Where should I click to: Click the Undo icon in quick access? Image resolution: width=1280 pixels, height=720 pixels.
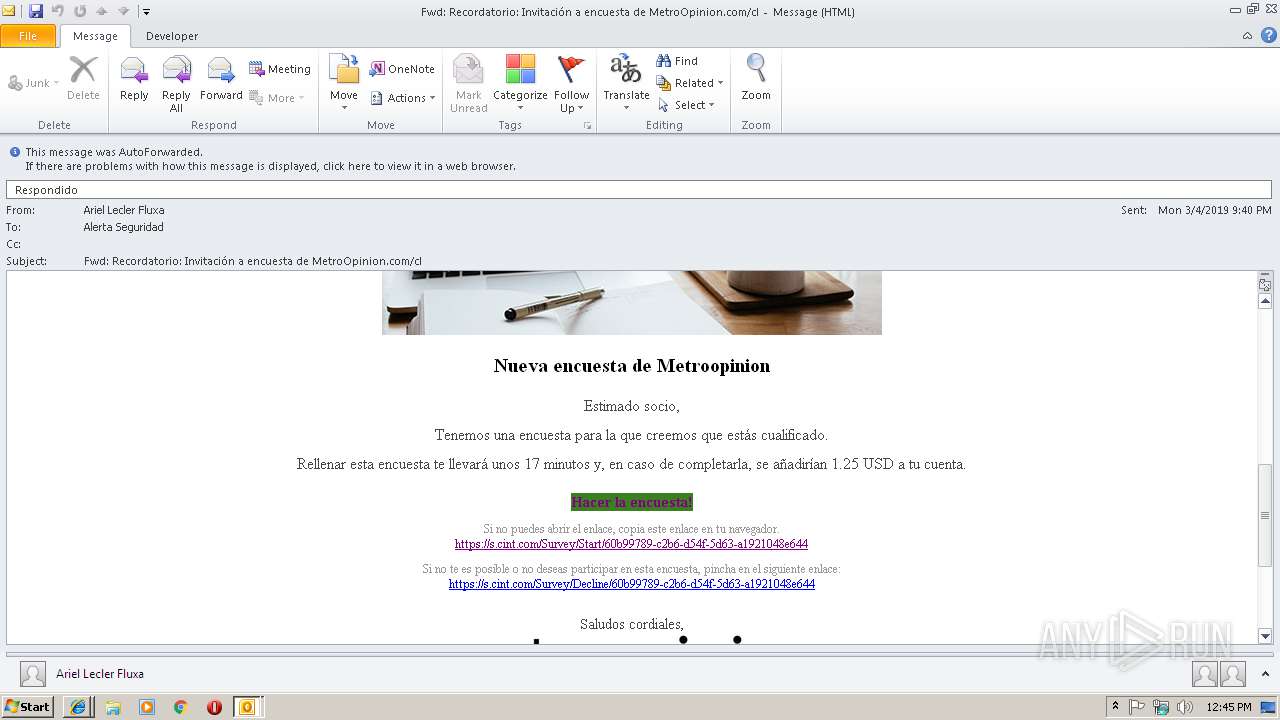pyautogui.click(x=58, y=11)
